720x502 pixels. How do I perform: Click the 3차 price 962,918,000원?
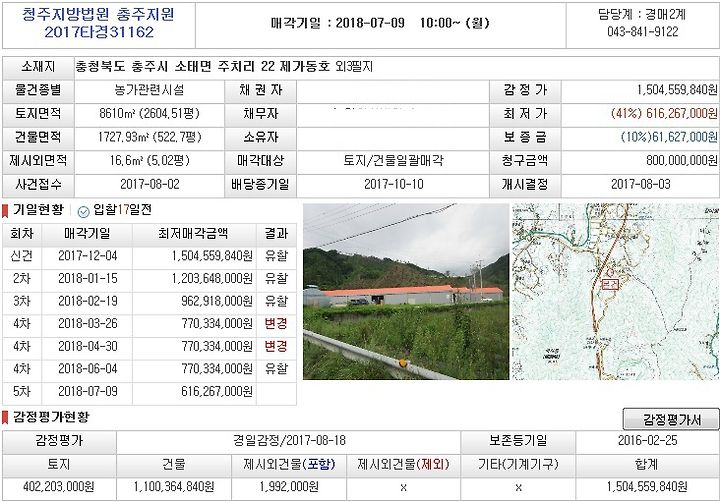(x=217, y=301)
